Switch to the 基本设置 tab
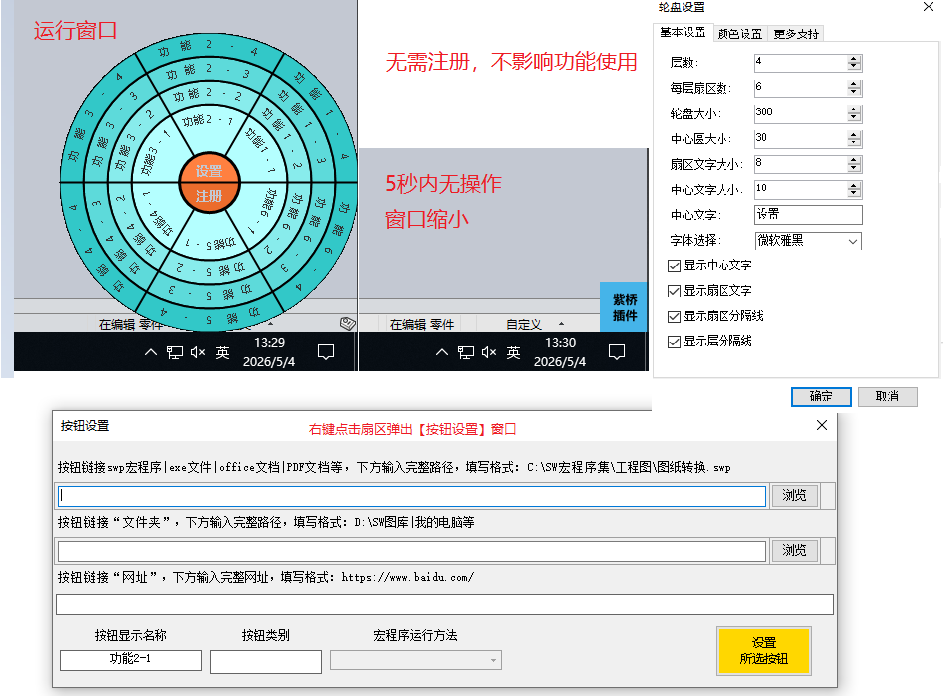The width and height of the screenshot is (951, 696). coord(682,33)
